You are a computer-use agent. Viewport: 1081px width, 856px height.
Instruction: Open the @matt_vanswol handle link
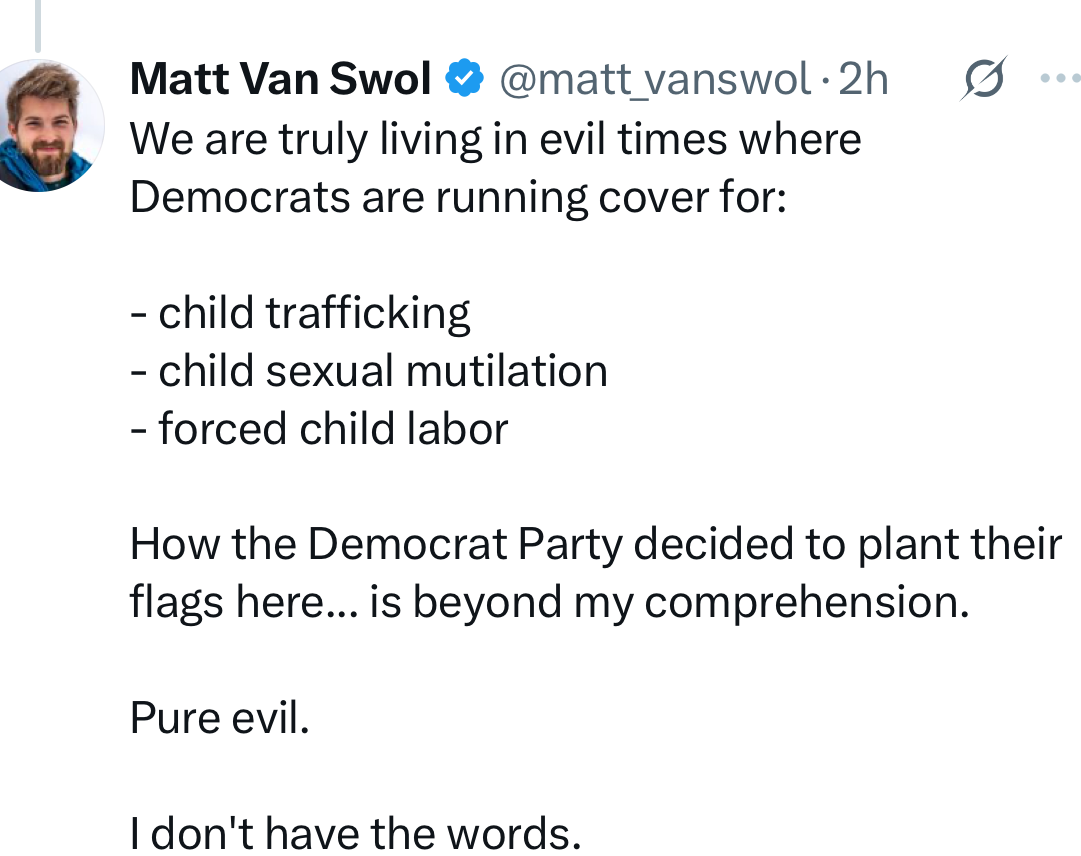[x=655, y=80]
